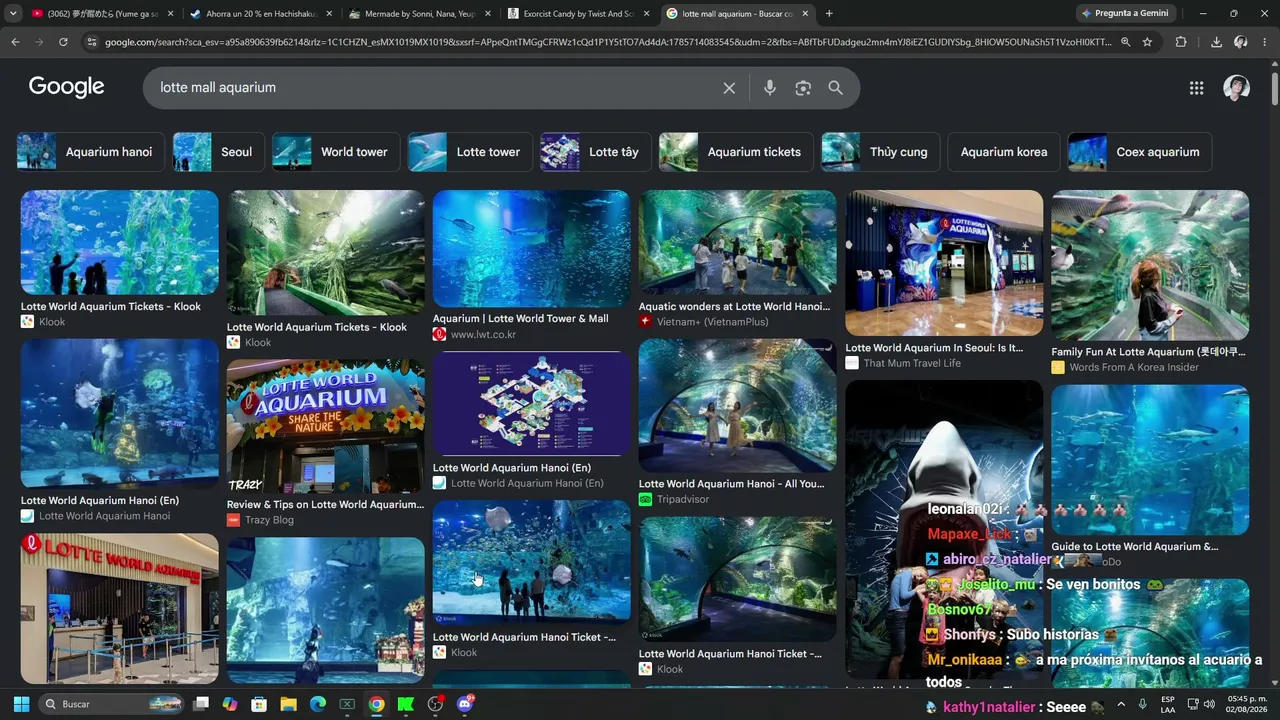Bookmark this page with the star icon
The width and height of the screenshot is (1280, 720).
pos(1147,42)
